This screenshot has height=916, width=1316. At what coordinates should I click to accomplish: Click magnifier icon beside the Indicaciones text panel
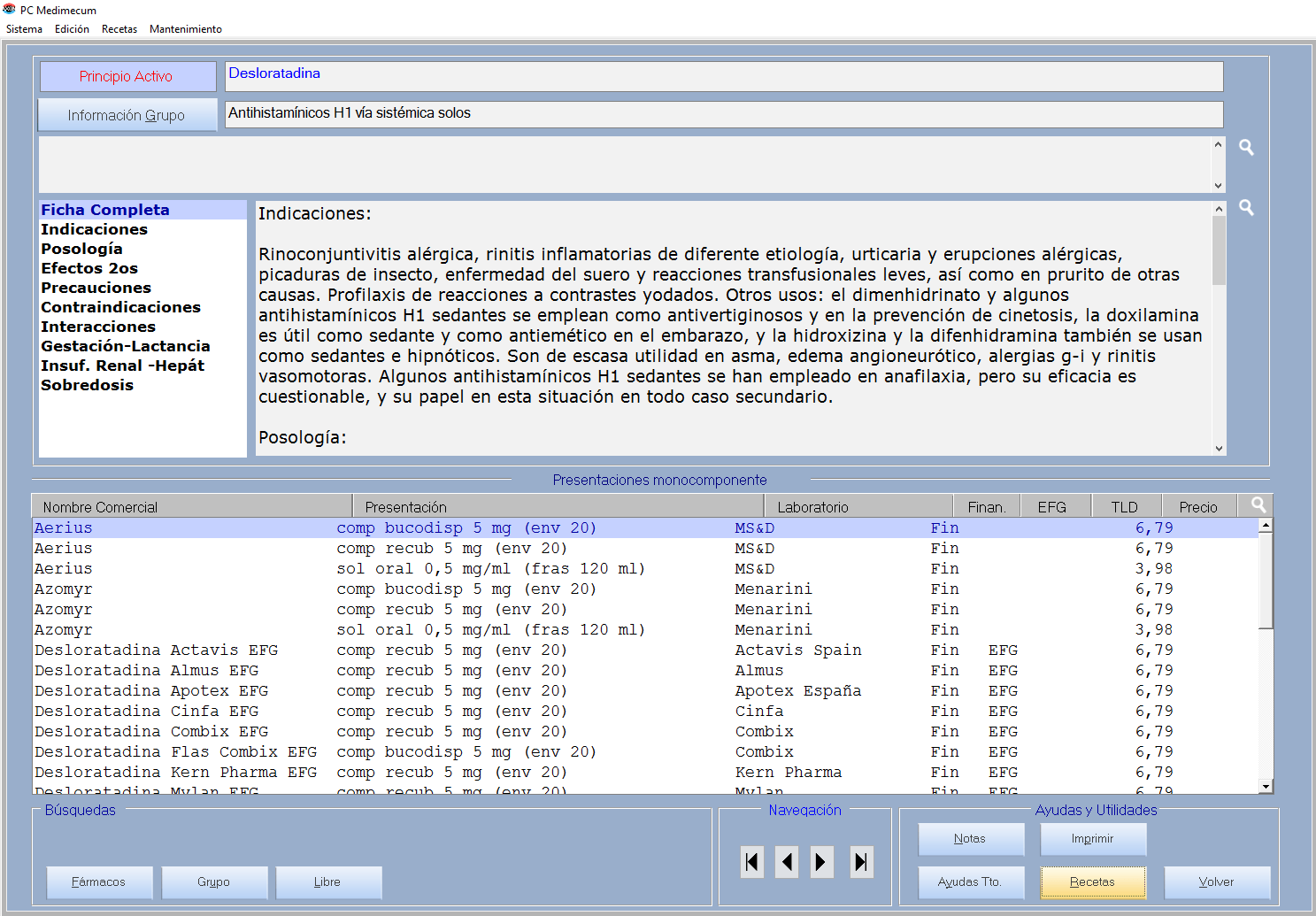(x=1246, y=208)
